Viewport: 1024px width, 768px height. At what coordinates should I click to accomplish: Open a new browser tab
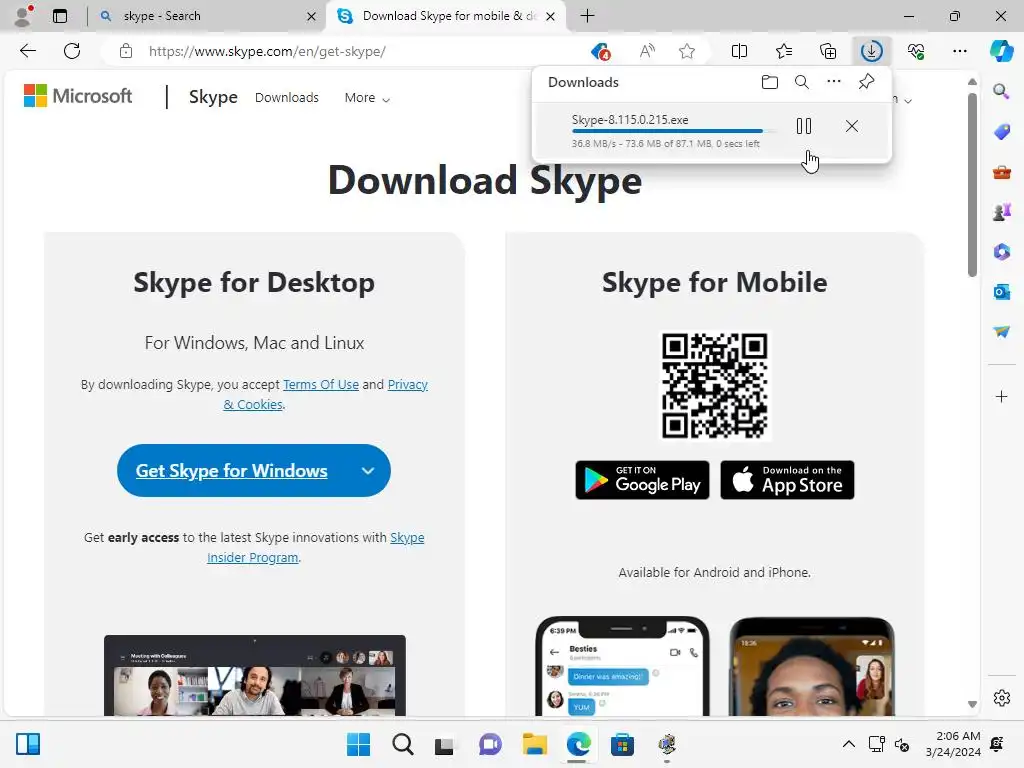[x=587, y=16]
